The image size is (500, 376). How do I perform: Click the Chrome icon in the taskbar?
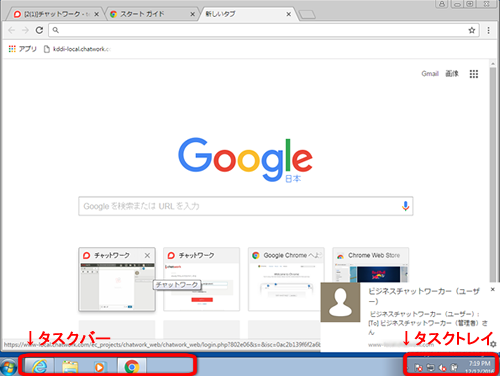point(132,367)
